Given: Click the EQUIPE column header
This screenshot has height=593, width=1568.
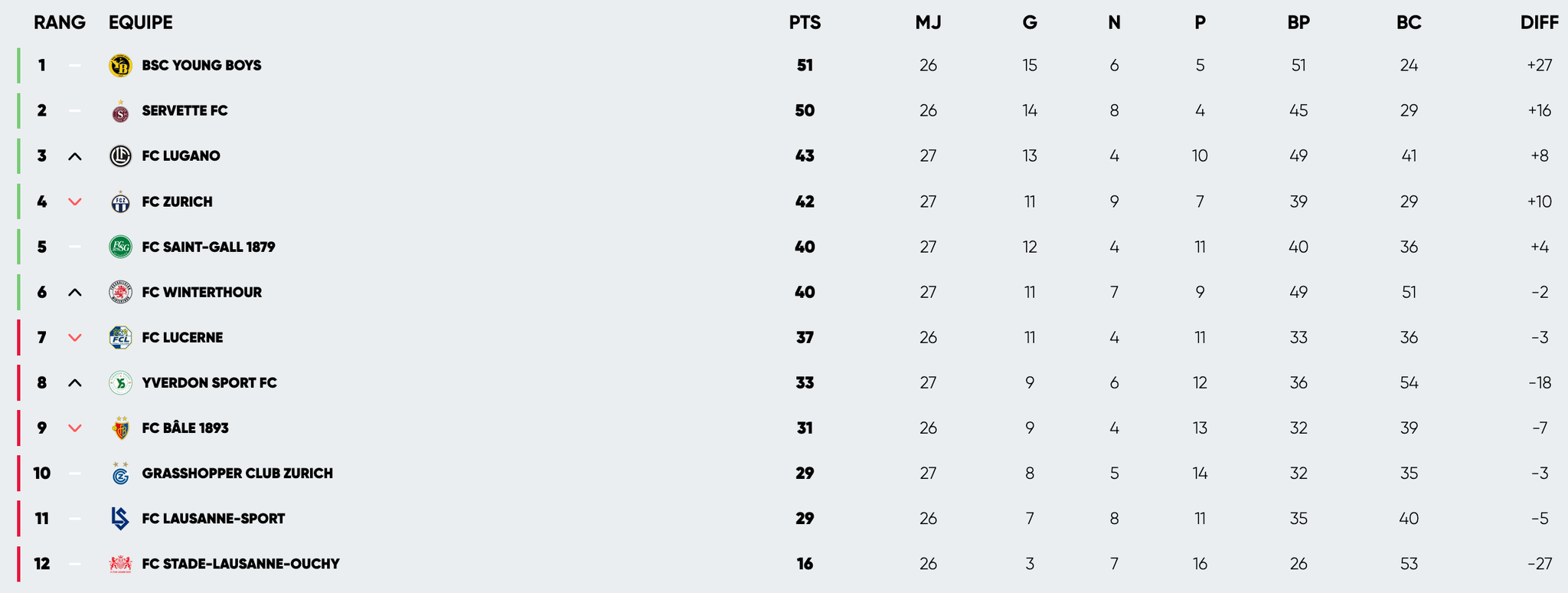Looking at the screenshot, I should pos(141,23).
